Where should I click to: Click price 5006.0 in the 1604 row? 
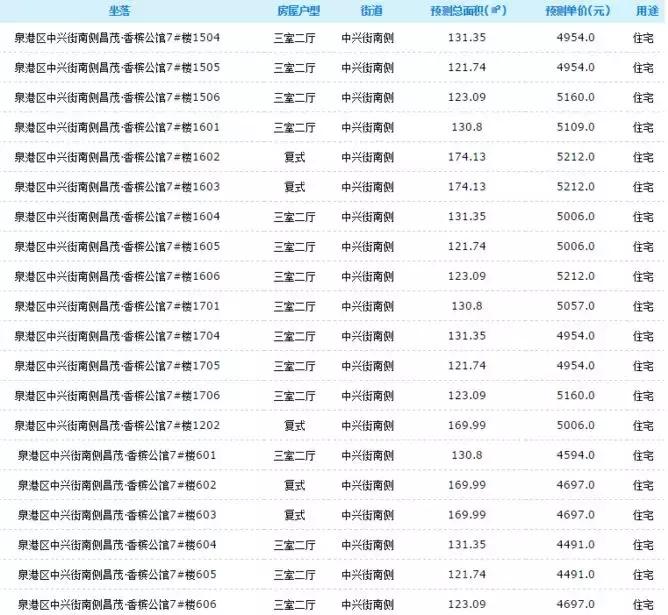pyautogui.click(x=576, y=216)
